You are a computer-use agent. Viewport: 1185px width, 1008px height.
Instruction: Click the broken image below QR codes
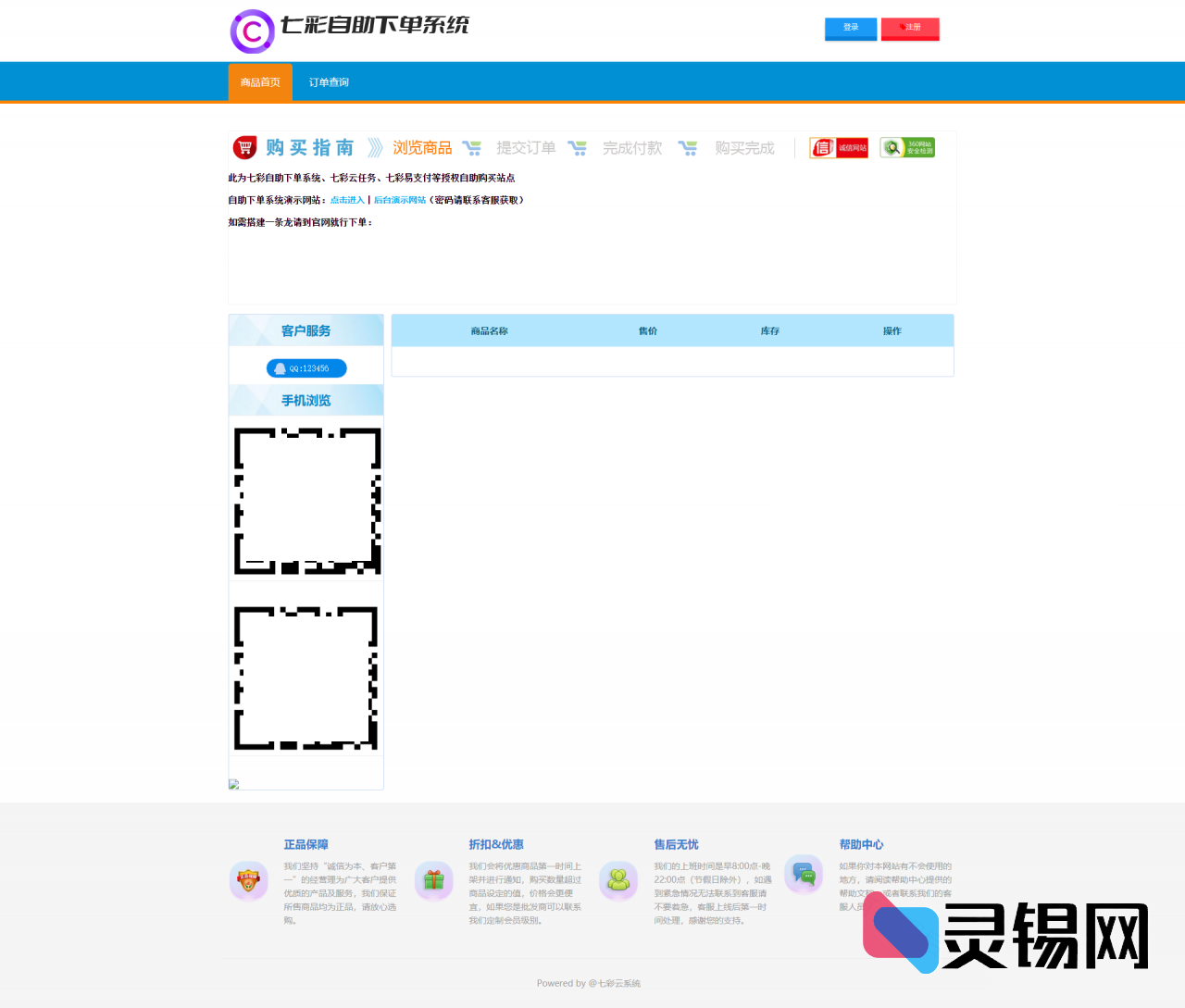coord(234,784)
